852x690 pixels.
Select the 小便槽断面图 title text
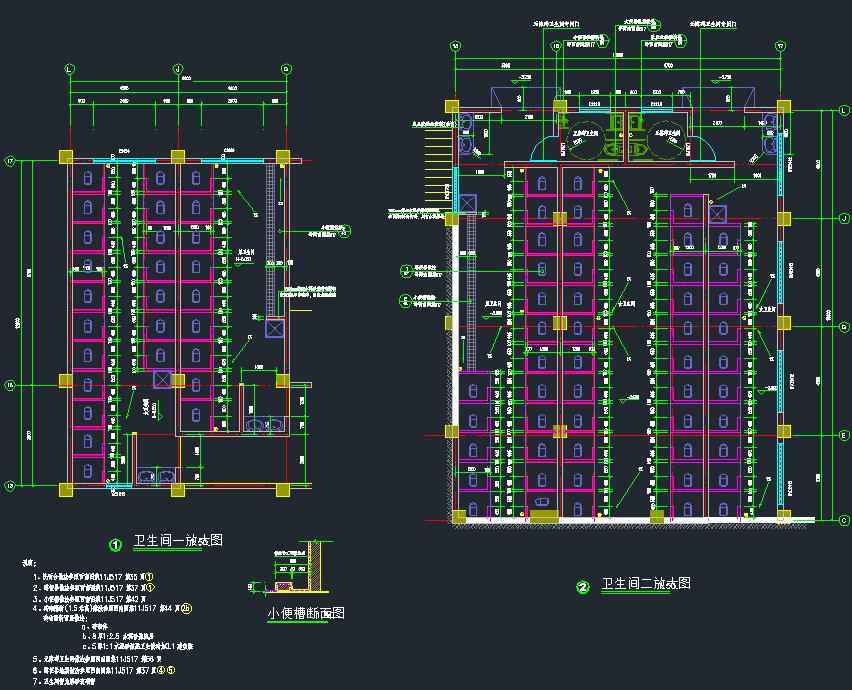click(306, 613)
